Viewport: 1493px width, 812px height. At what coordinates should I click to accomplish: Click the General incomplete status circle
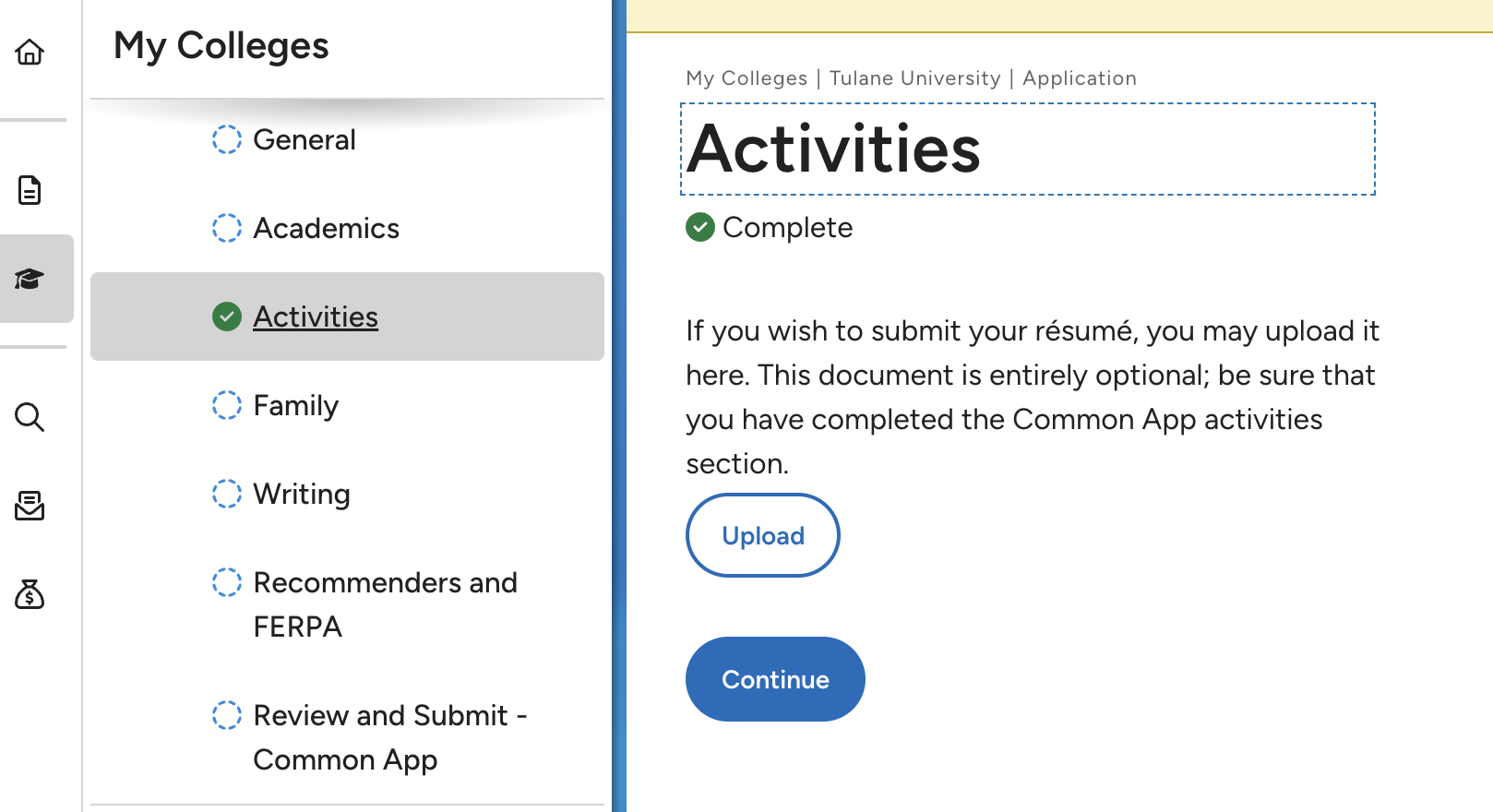(227, 139)
